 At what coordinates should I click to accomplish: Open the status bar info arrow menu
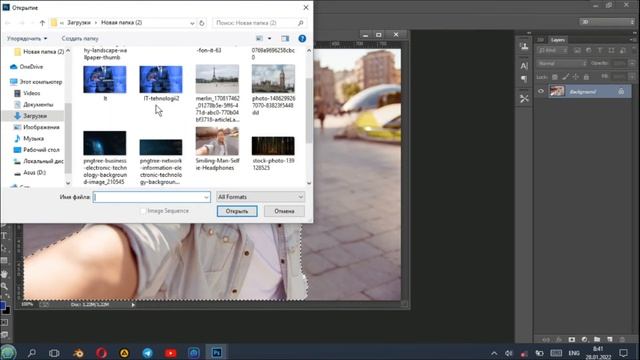pos(133,304)
